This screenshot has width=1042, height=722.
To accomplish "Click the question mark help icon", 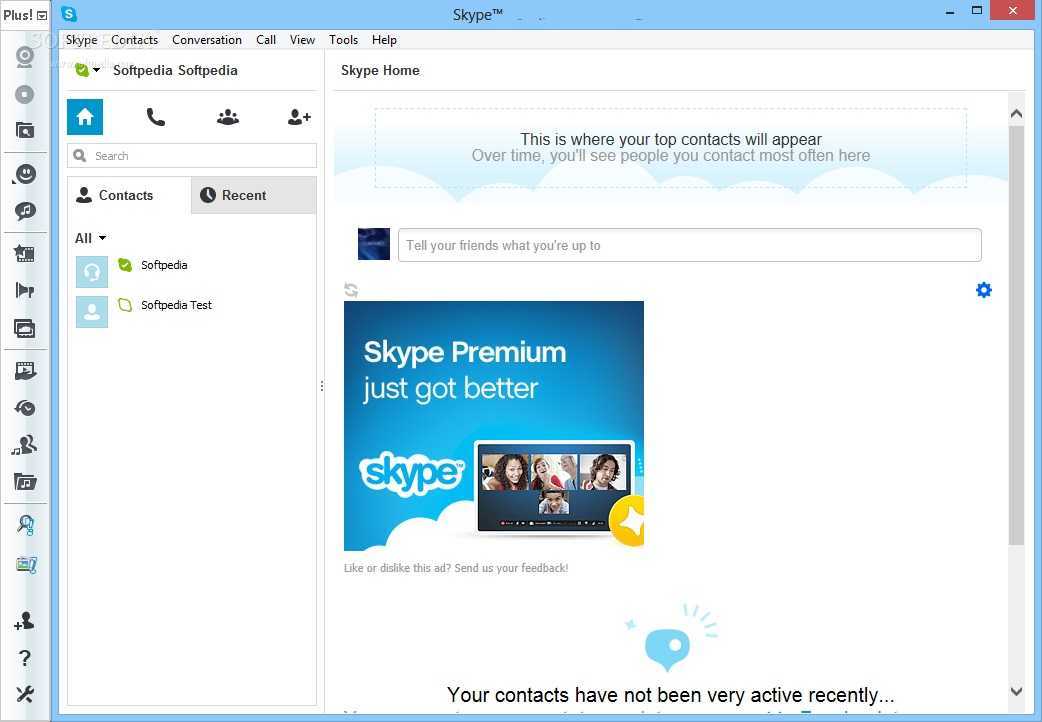I will pyautogui.click(x=25, y=658).
